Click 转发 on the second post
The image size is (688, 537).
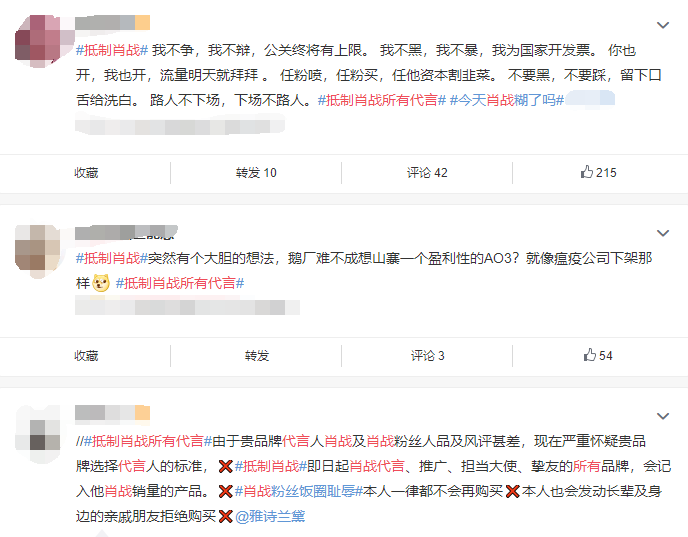pos(256,355)
